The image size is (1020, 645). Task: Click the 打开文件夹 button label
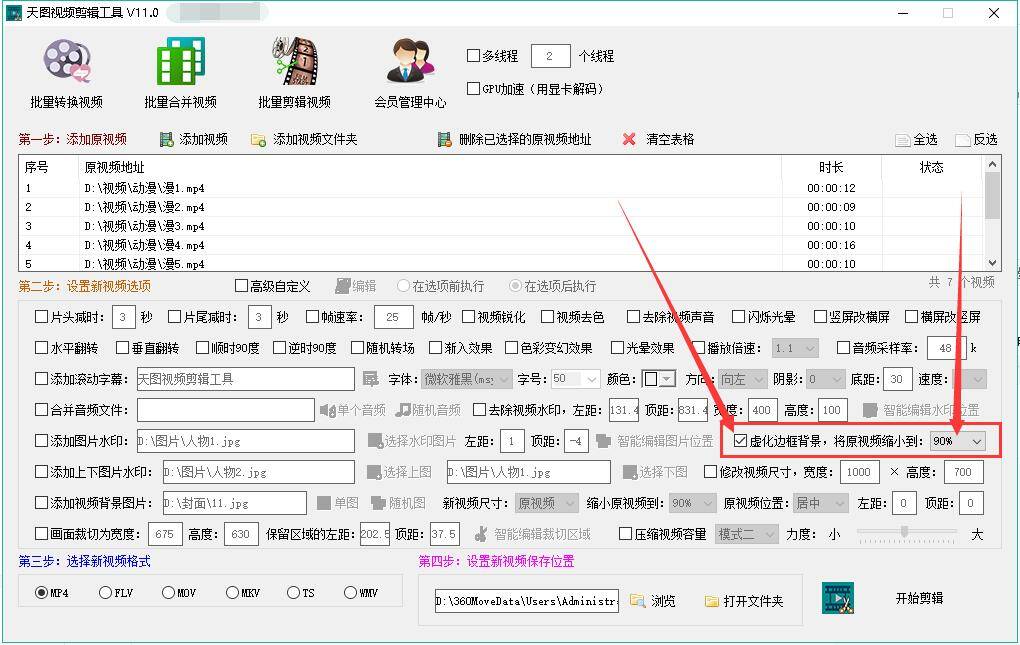pyautogui.click(x=753, y=601)
